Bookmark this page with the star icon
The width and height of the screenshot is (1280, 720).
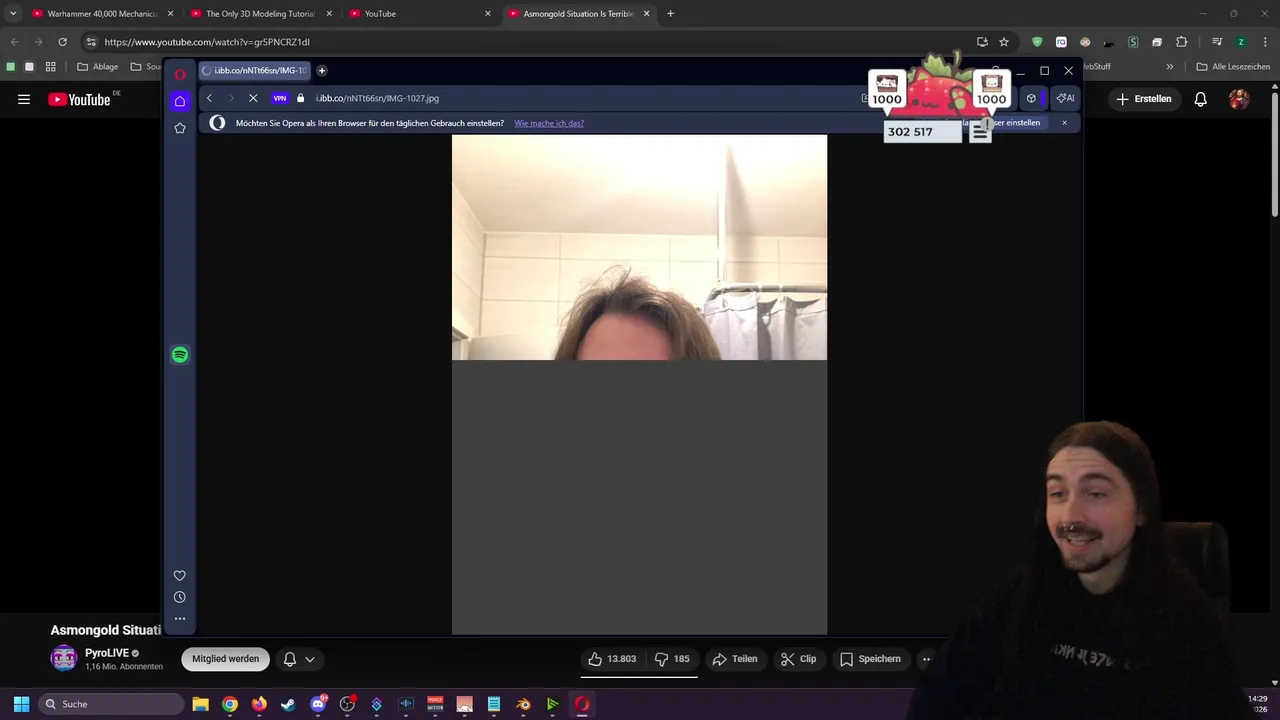point(1004,42)
